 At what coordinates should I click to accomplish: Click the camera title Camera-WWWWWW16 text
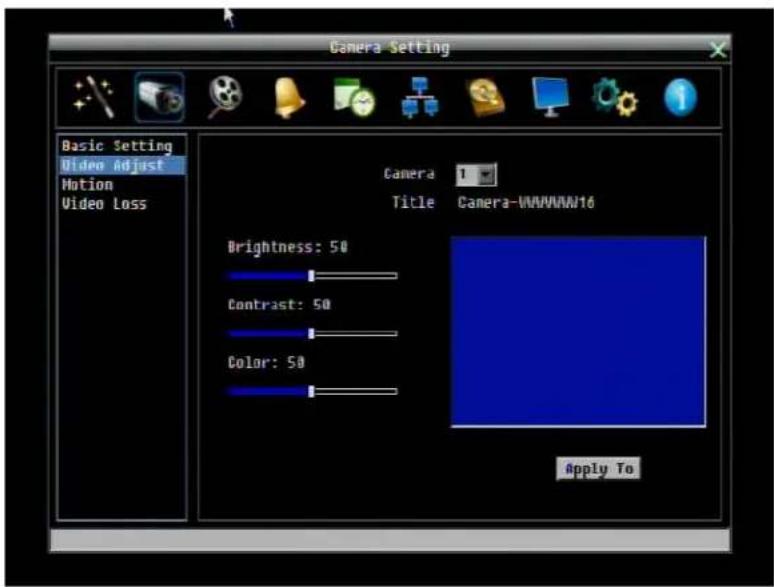point(526,202)
